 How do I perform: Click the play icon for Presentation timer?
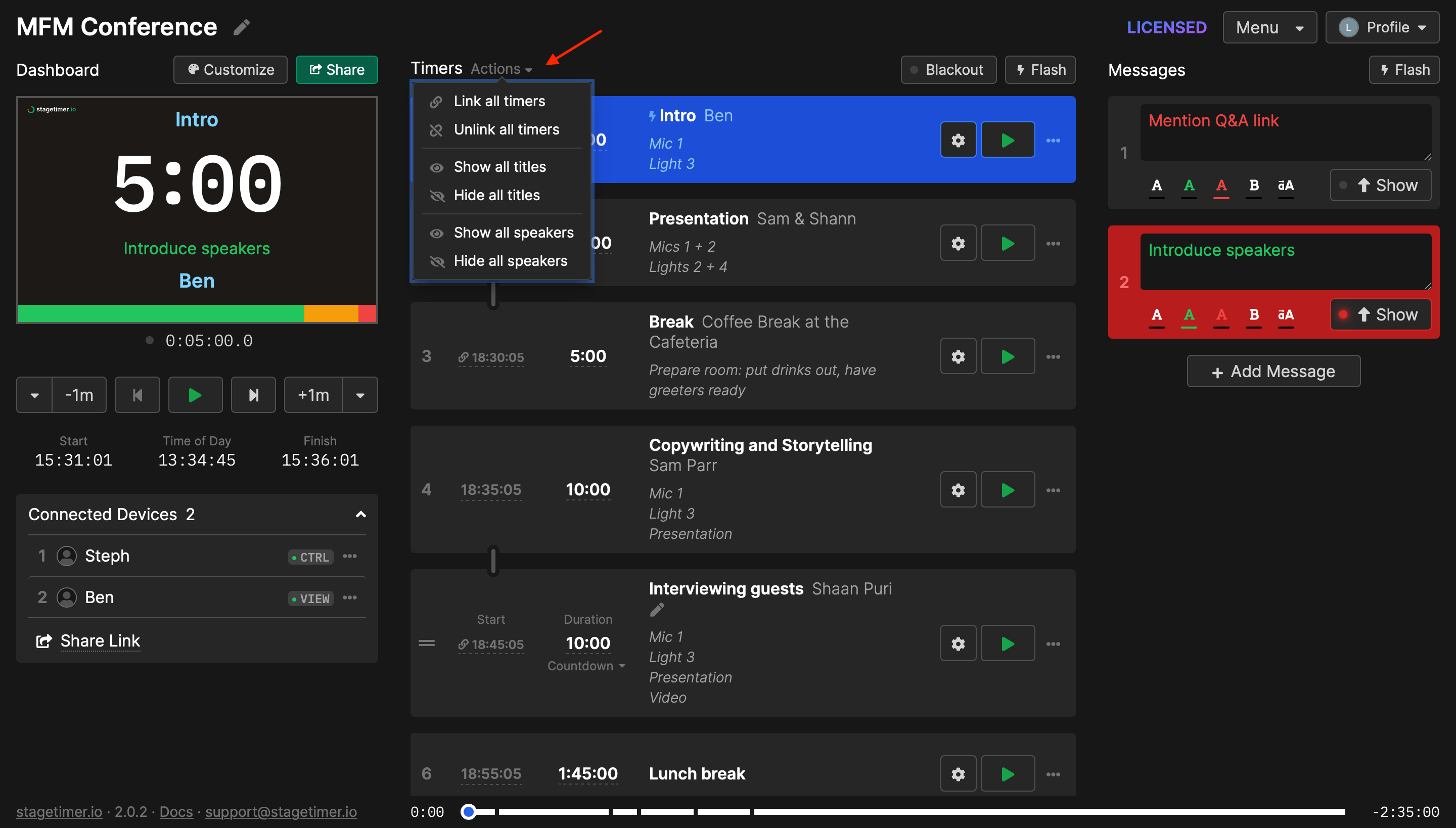tap(1007, 243)
